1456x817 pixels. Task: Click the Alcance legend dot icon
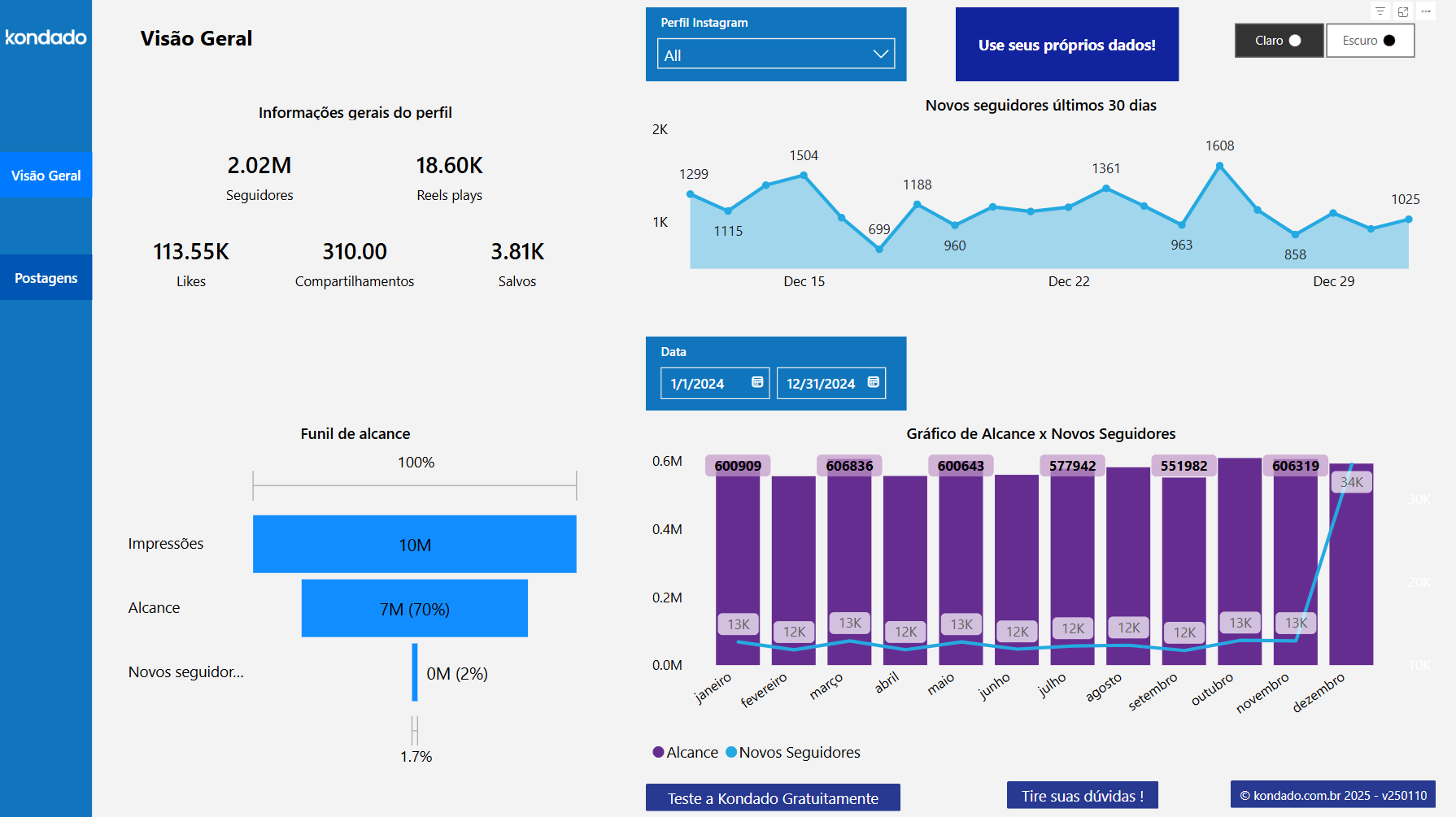click(657, 752)
